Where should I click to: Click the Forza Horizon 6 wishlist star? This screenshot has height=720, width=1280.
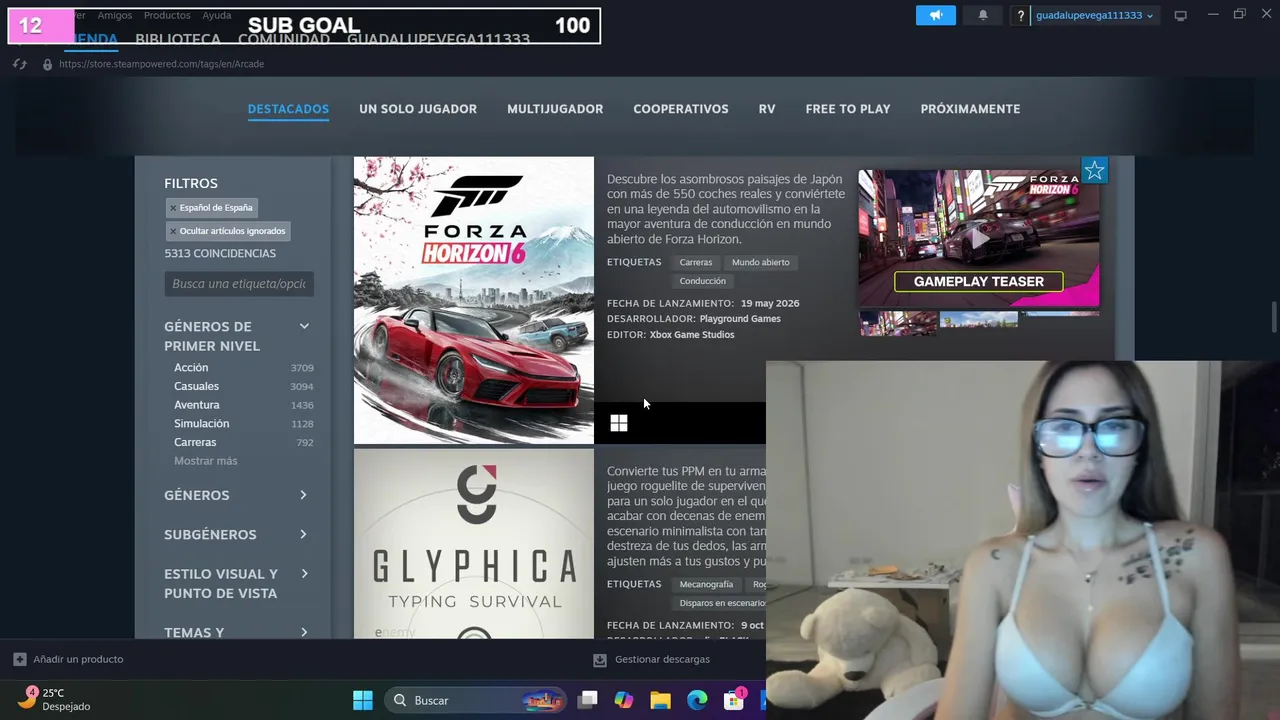click(1094, 171)
